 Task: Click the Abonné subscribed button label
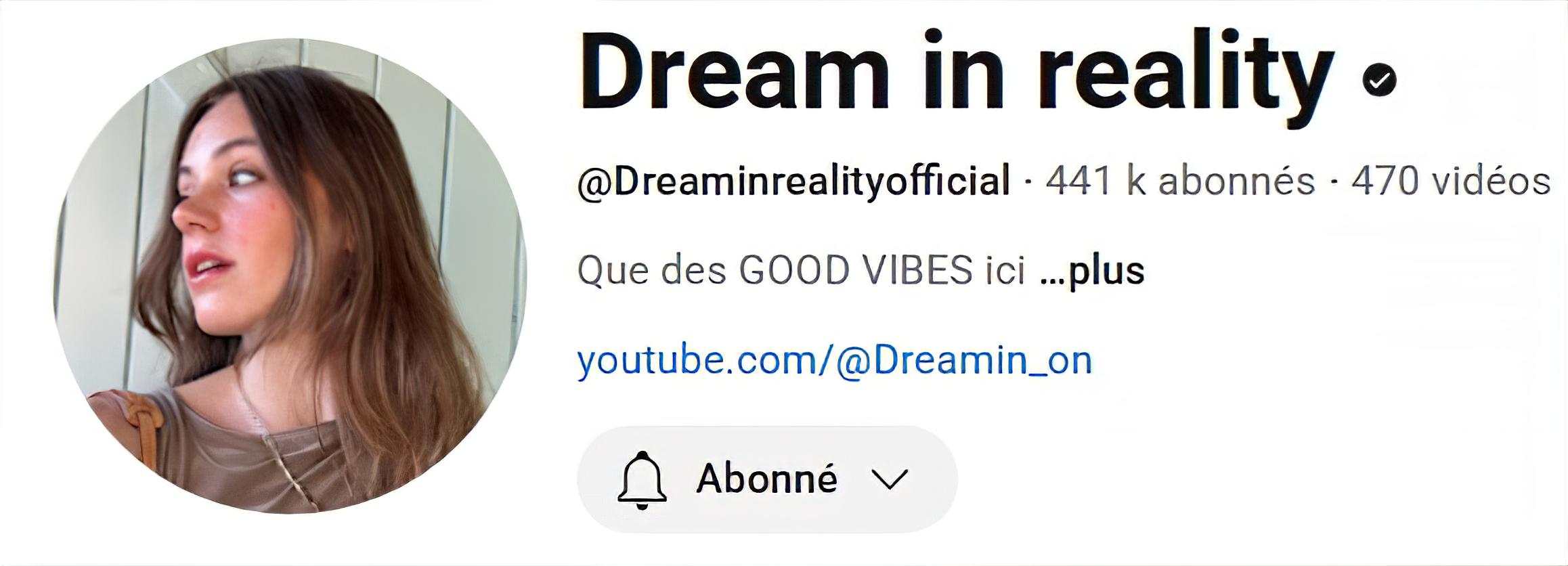click(767, 478)
